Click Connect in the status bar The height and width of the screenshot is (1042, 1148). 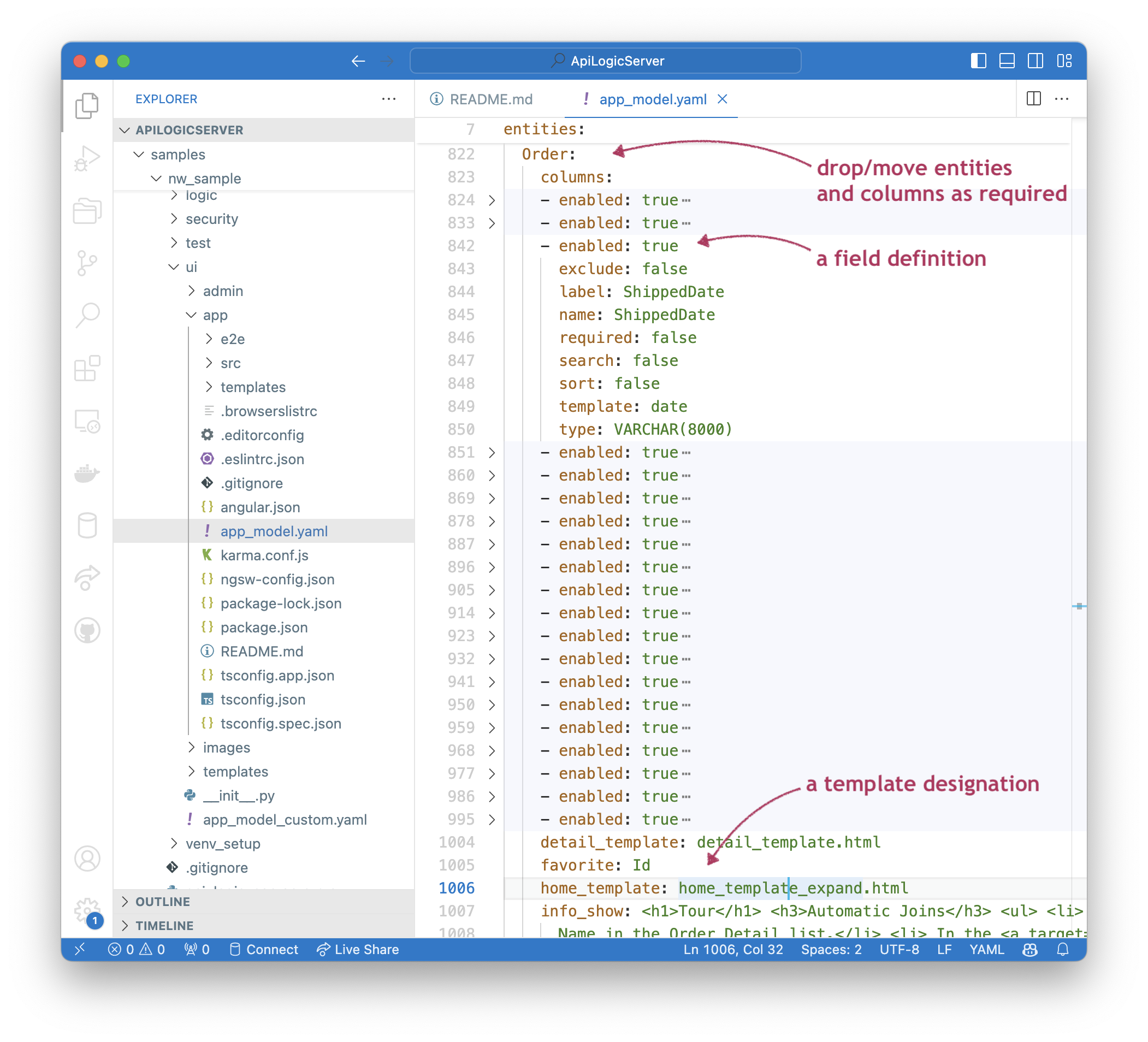point(264,949)
